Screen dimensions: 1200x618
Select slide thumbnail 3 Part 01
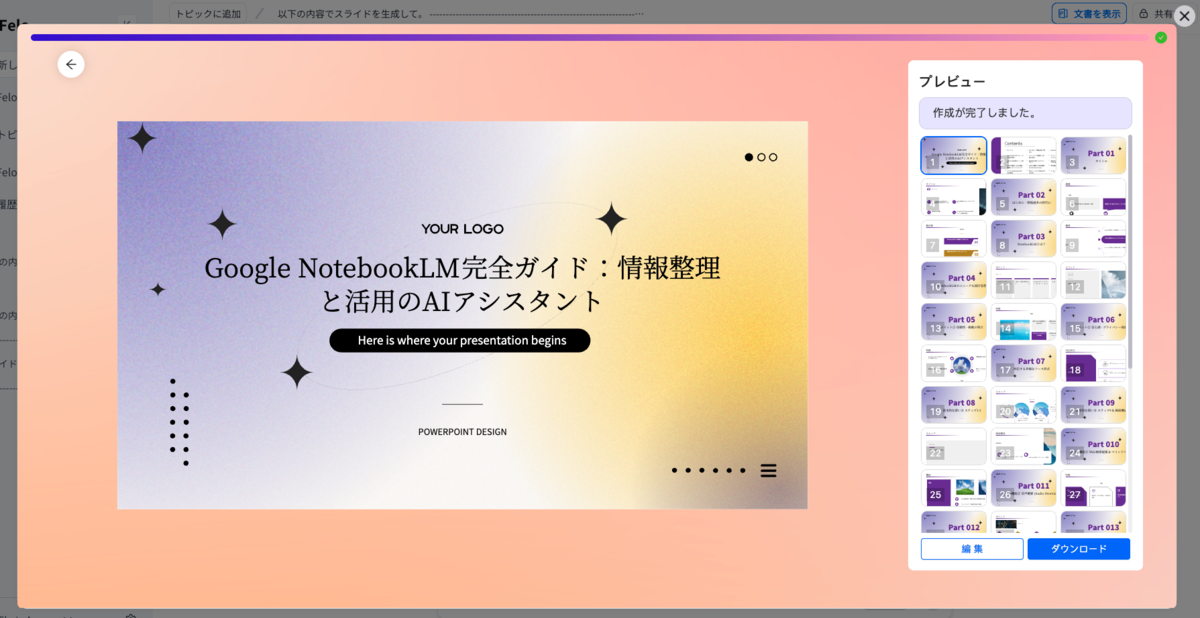[x=1093, y=155]
